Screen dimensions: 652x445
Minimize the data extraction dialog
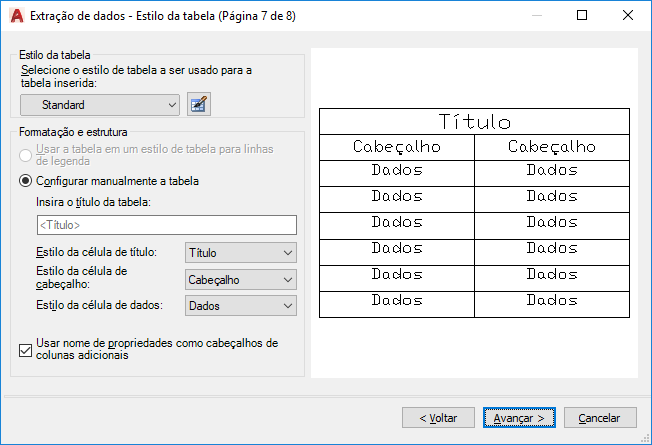[x=538, y=16]
